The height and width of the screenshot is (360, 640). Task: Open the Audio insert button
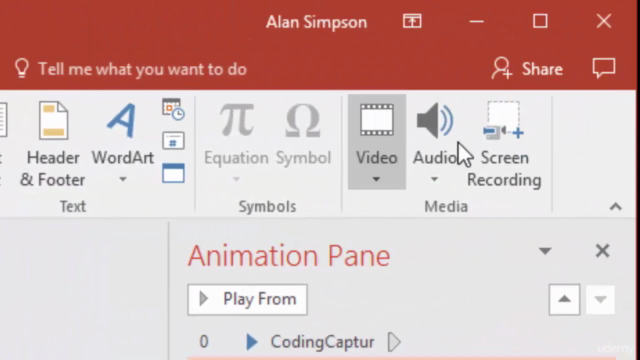pyautogui.click(x=434, y=142)
